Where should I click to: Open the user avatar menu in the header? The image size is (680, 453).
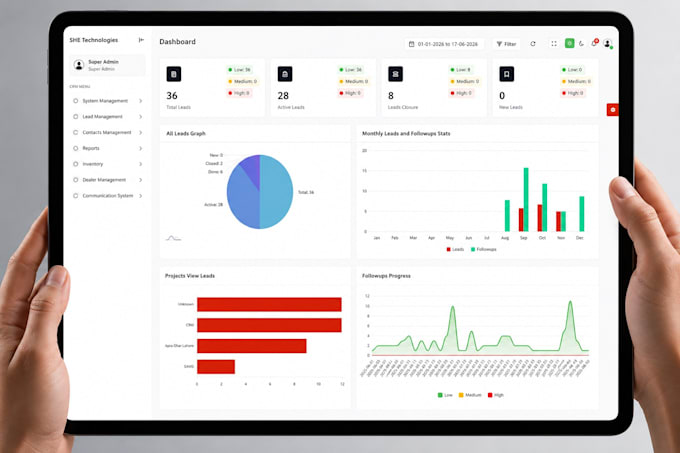tap(608, 43)
